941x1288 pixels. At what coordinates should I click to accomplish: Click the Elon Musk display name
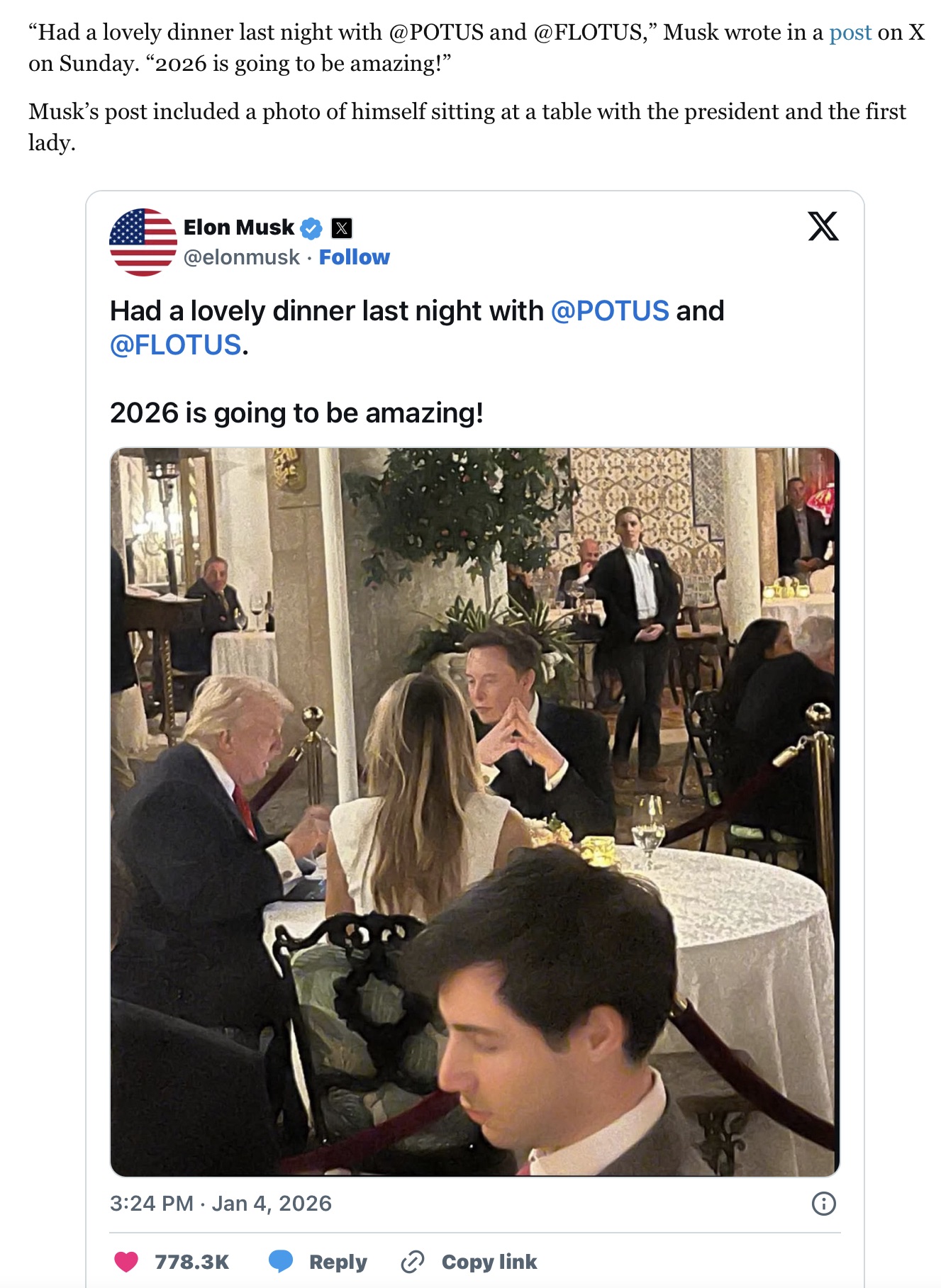(238, 228)
